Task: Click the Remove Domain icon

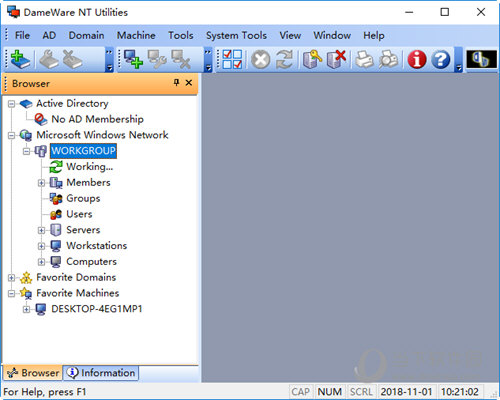Action: click(72, 60)
